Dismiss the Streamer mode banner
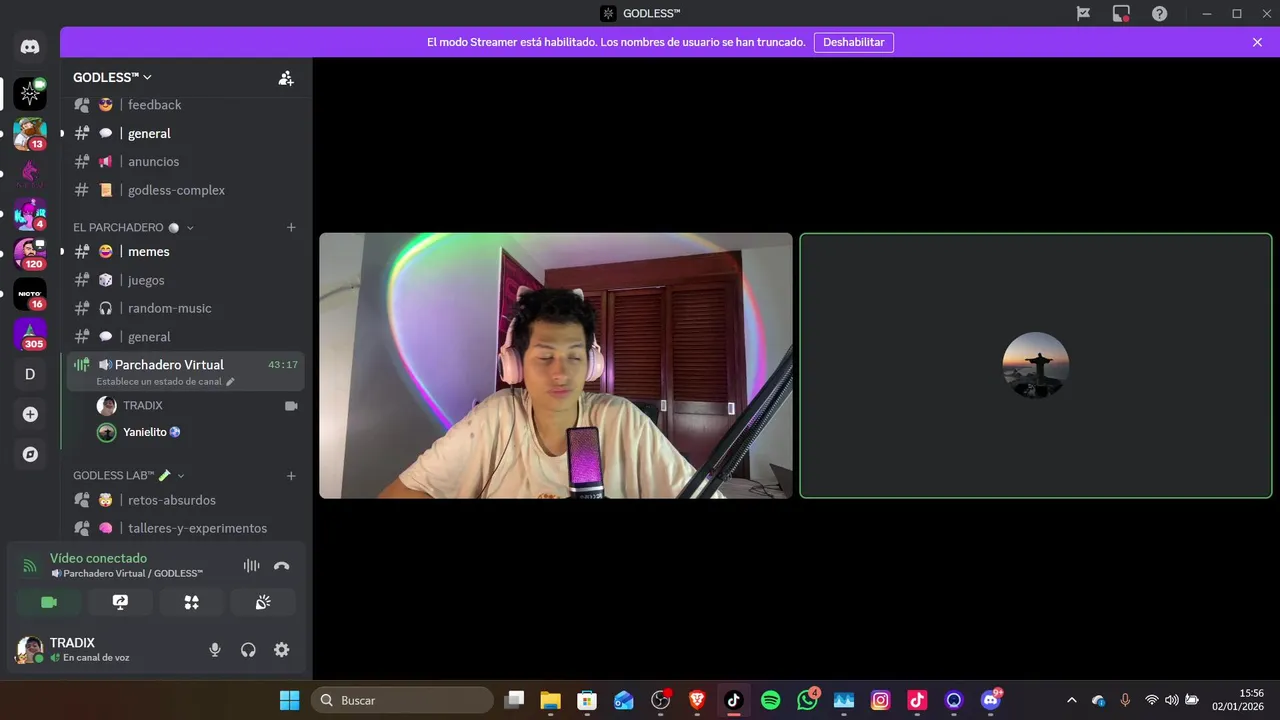This screenshot has width=1280, height=720. tap(1257, 42)
